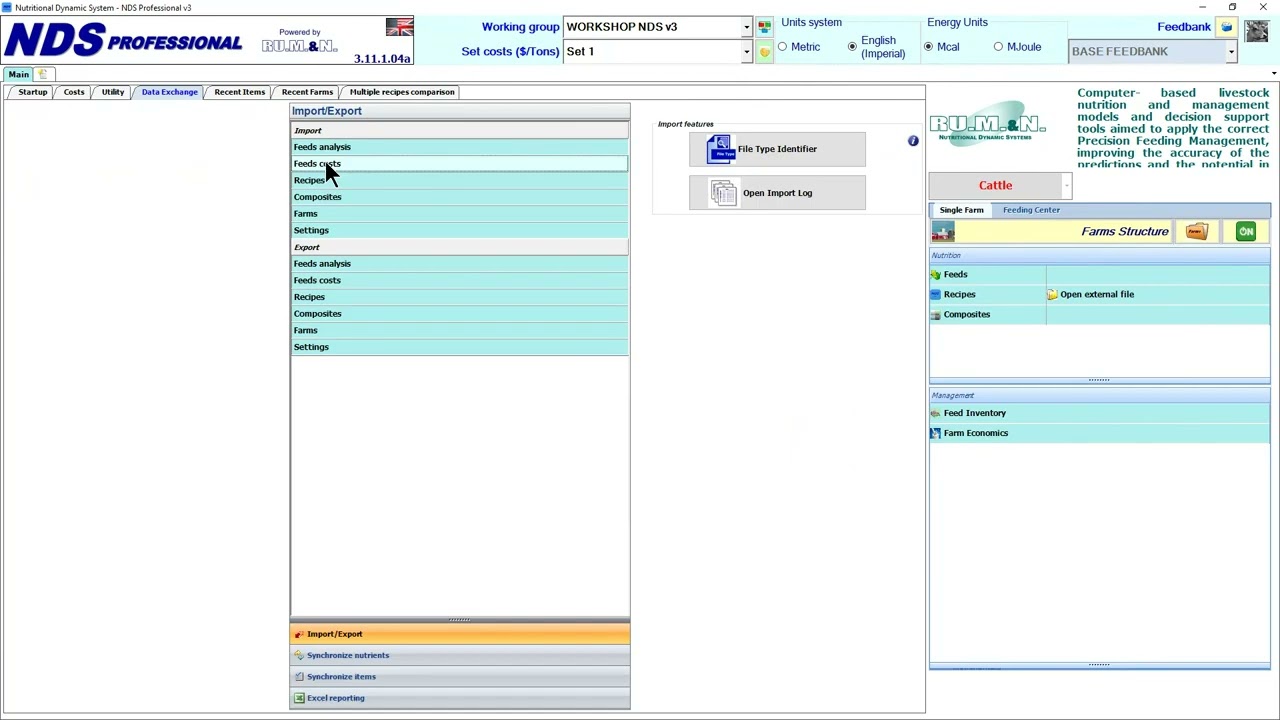Open the Startup tab
Screen dimensions: 1280x720
tap(33, 92)
